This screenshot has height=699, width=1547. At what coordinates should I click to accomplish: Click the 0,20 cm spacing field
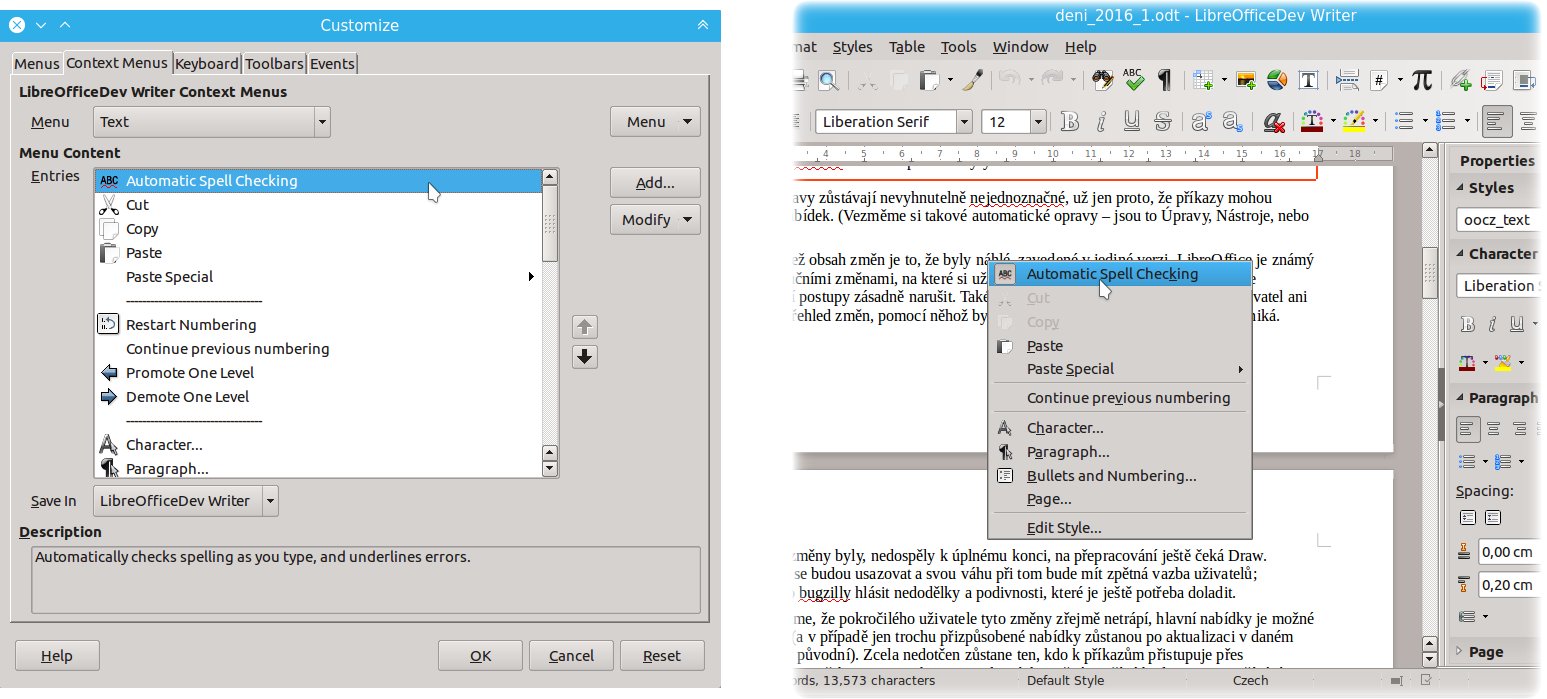1509,585
